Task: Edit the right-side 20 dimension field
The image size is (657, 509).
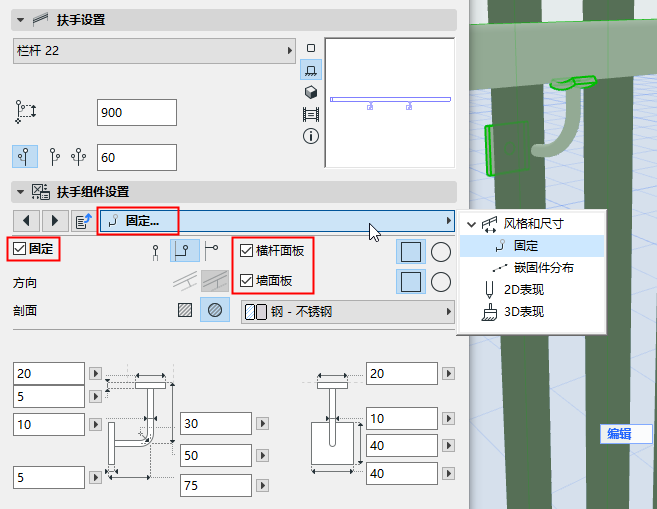Action: coord(402,373)
